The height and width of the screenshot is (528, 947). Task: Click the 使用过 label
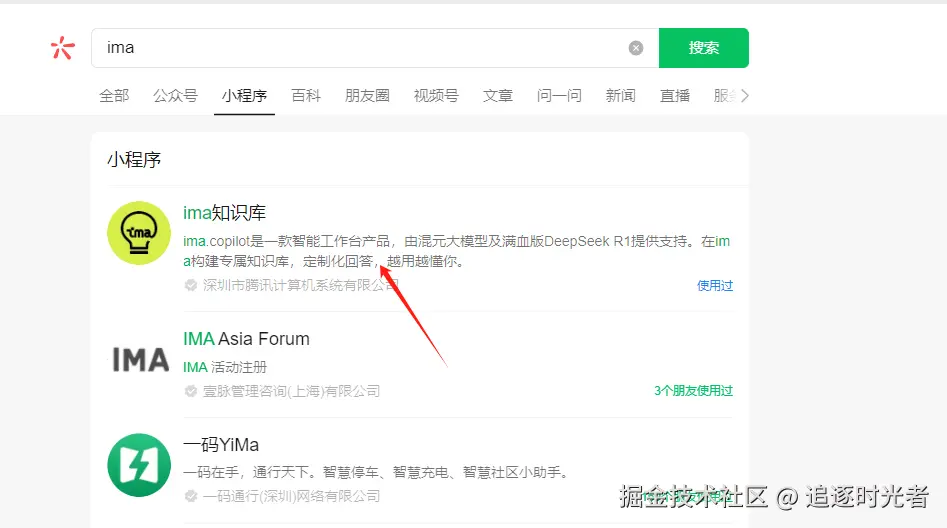point(714,285)
